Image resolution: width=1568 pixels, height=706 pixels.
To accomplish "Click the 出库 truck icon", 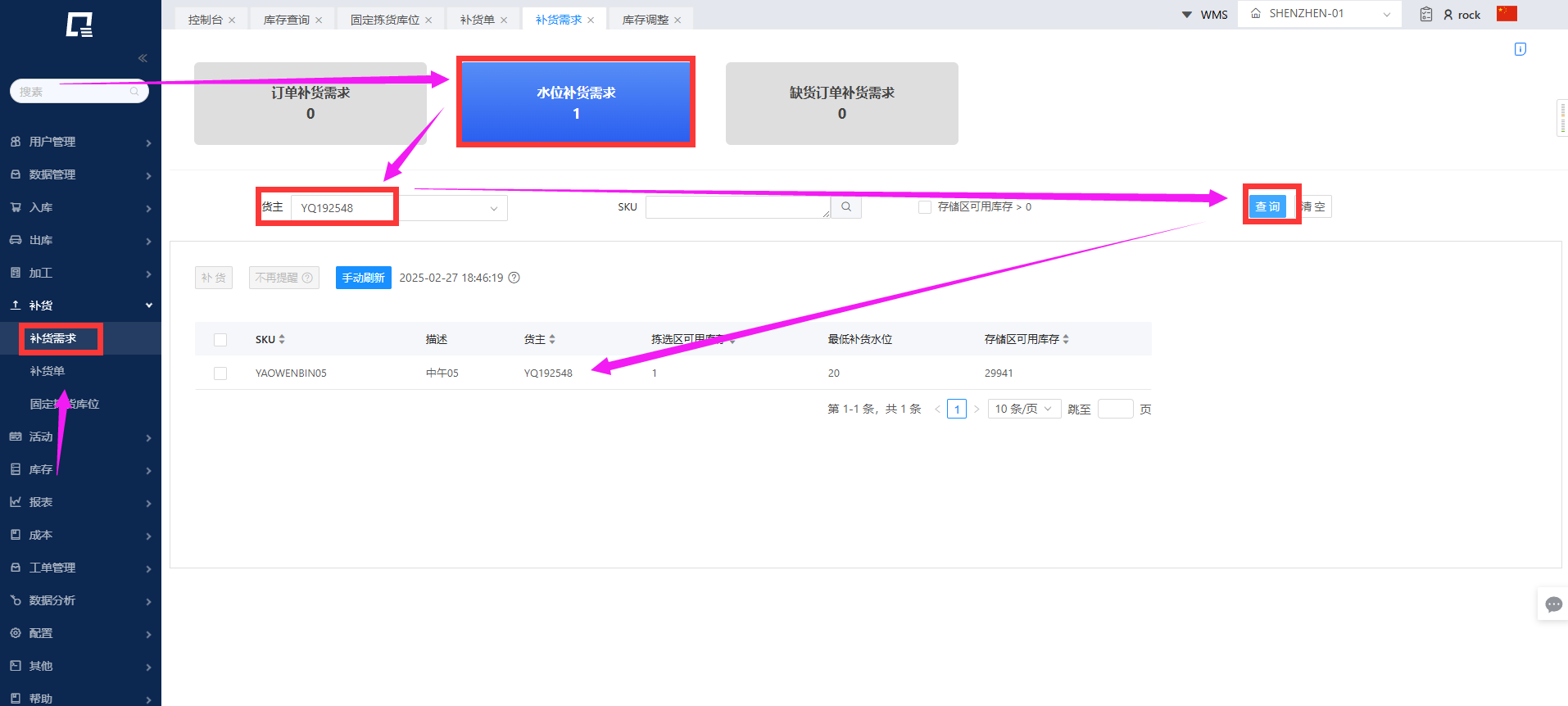I will click(16, 240).
